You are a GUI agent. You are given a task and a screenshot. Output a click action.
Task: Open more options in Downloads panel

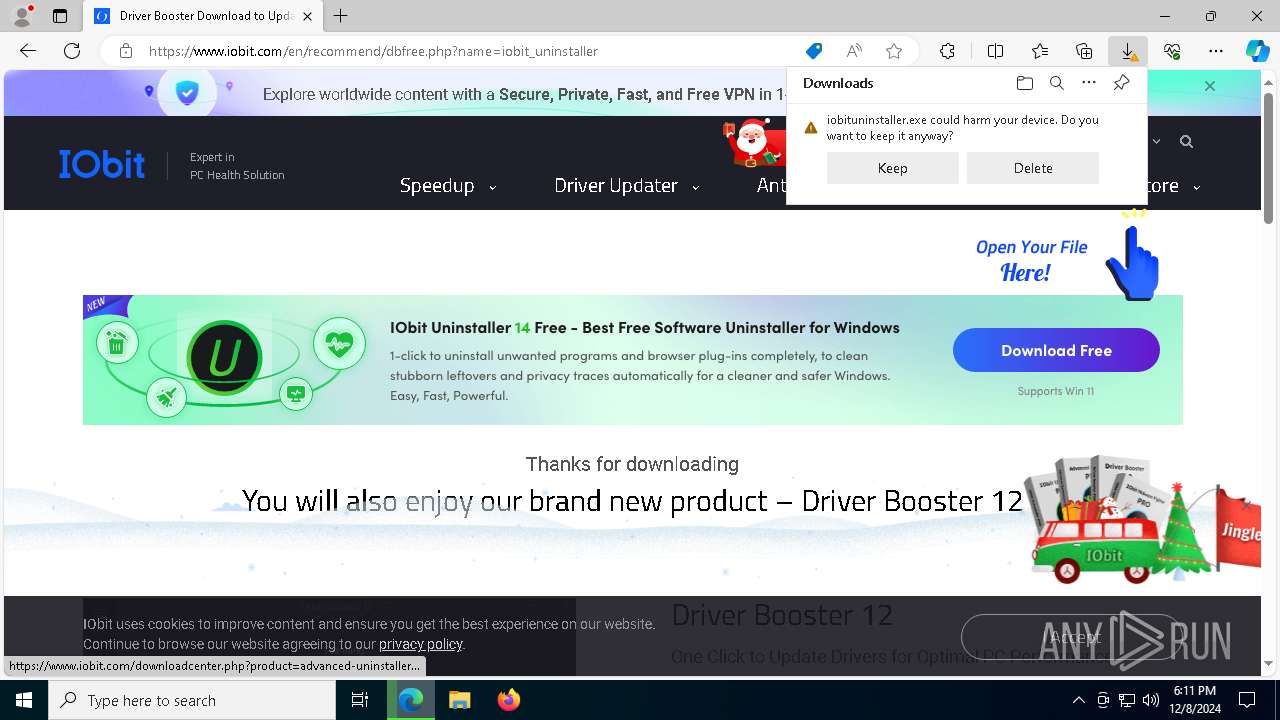(1089, 83)
